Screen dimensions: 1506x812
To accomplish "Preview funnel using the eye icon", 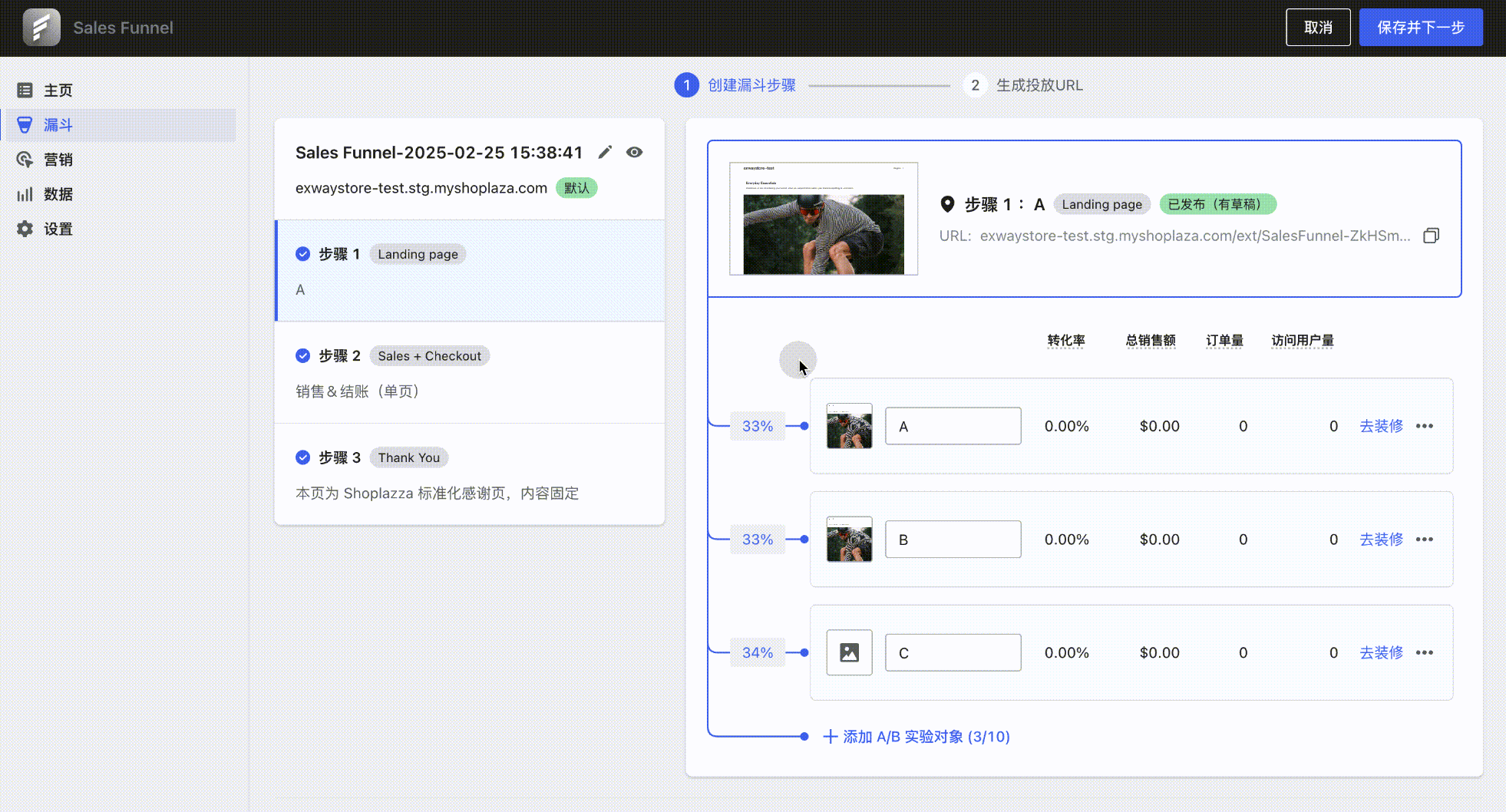I will click(x=634, y=152).
